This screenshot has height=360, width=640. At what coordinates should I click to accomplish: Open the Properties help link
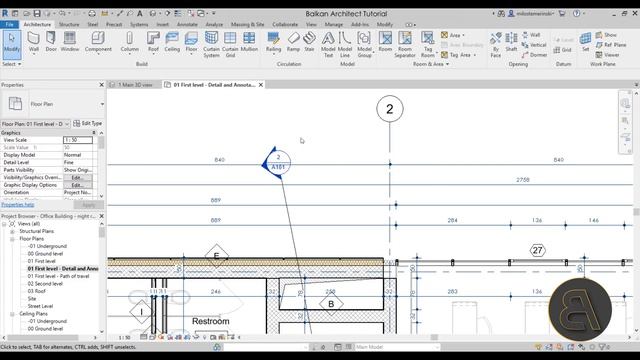(18, 205)
